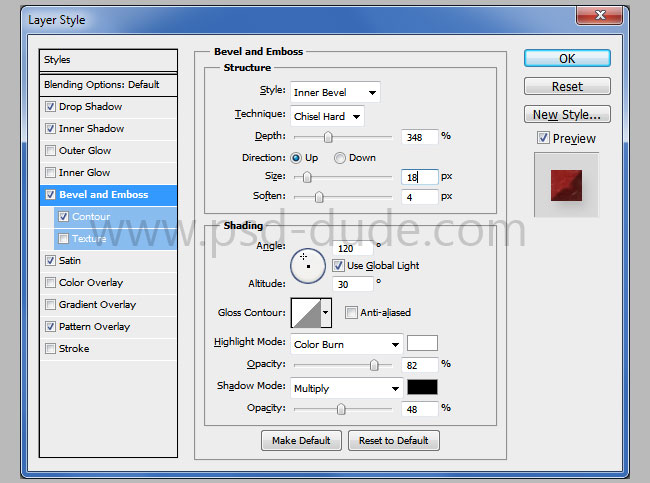
Task: Enable the Texture sub-effect checkbox
Action: tap(63, 238)
